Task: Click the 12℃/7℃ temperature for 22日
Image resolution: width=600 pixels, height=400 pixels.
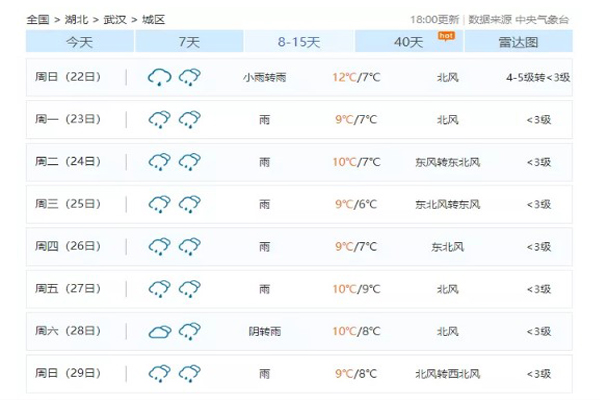Action: click(x=356, y=77)
